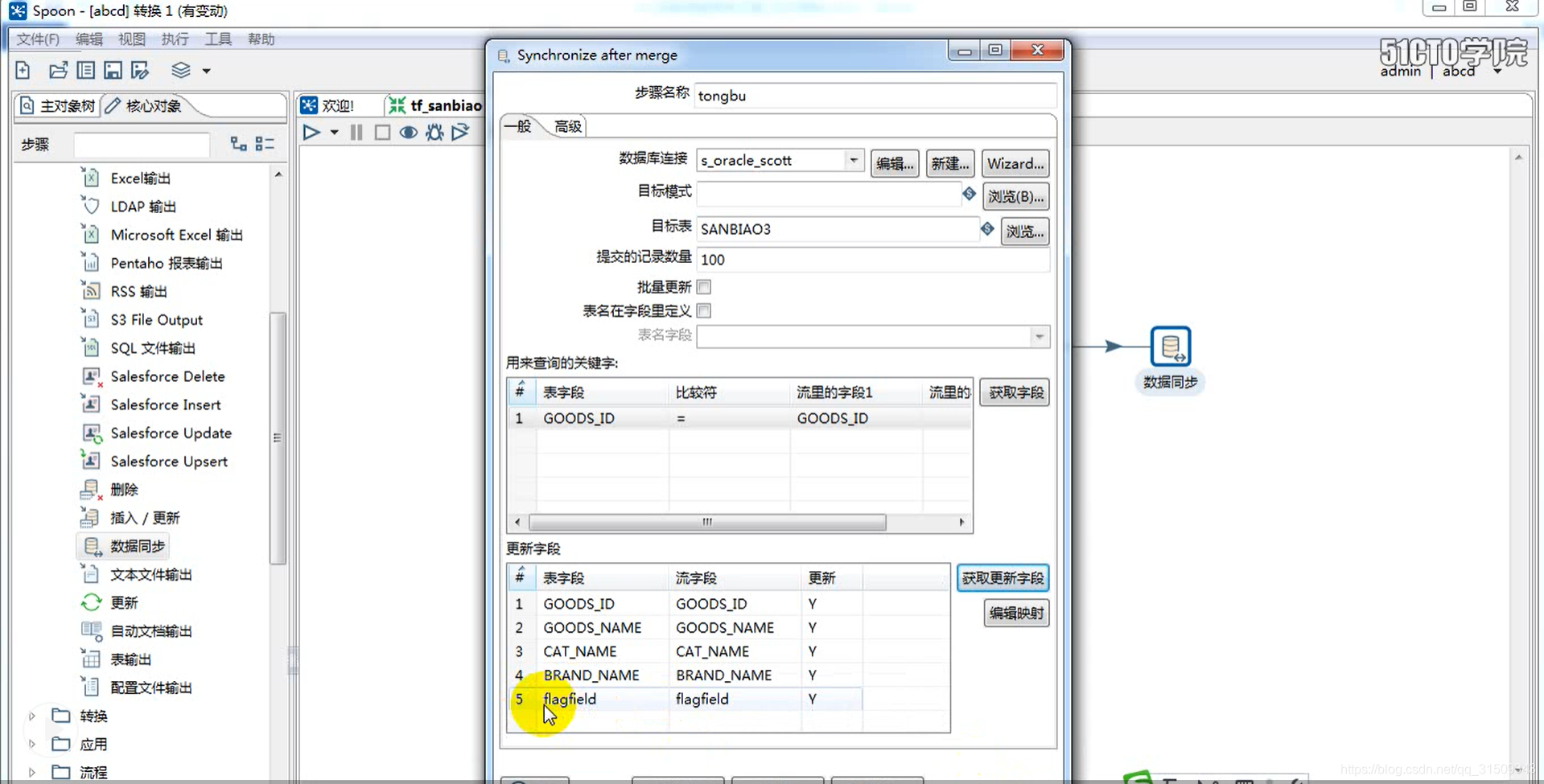
Task: Open the 视图 menu
Action: coord(131,39)
